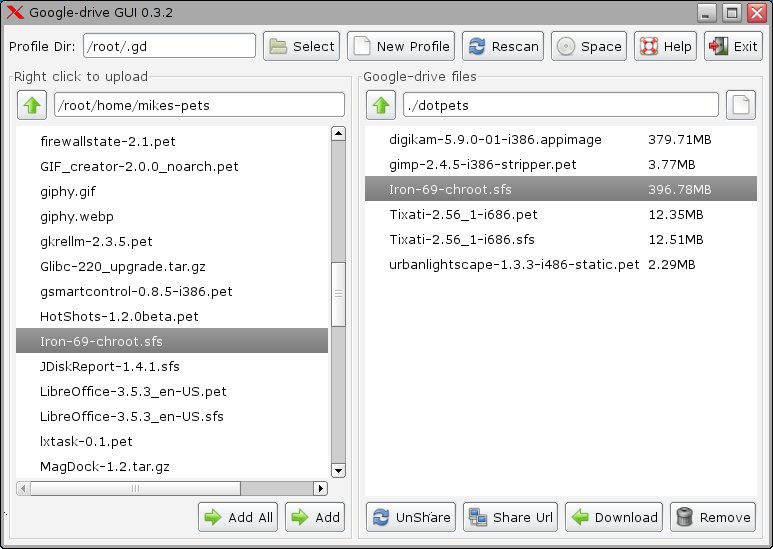Image resolution: width=773 pixels, height=549 pixels.
Task: Select Glibc-220_upgrade.tar.gz
Action: pos(172,267)
